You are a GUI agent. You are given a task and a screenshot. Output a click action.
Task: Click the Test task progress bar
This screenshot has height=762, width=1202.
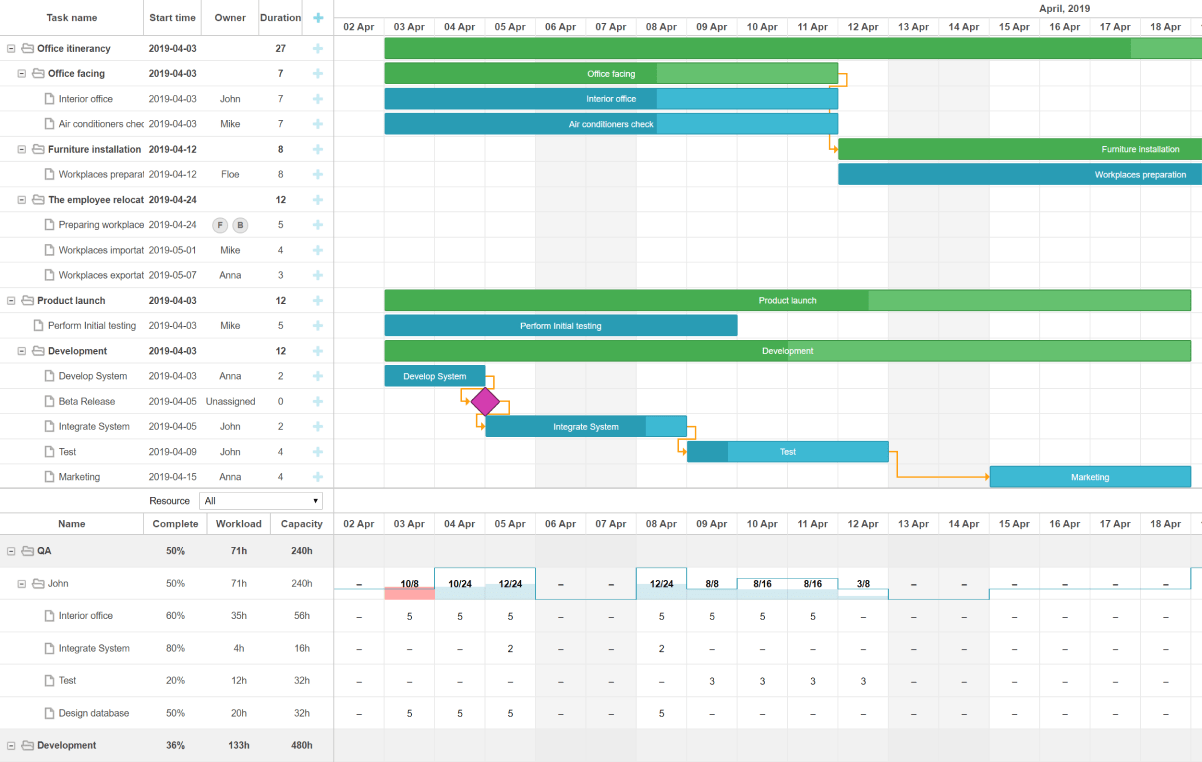[788, 452]
